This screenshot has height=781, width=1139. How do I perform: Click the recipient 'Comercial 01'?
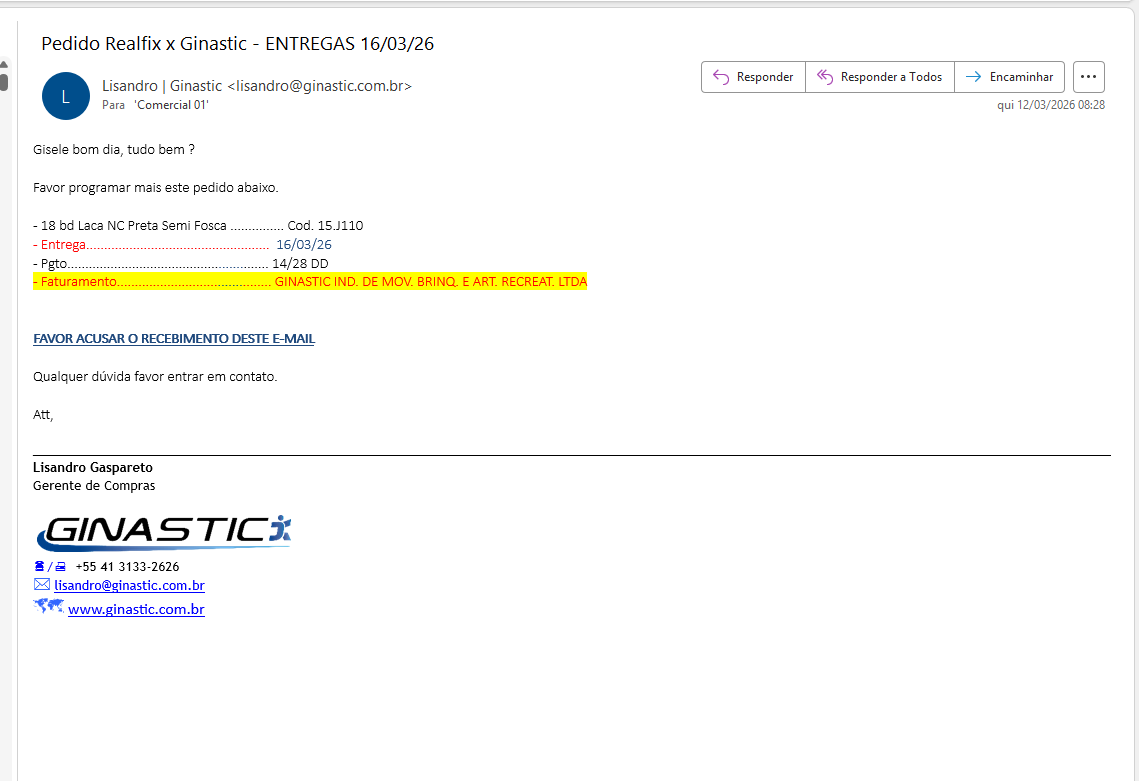[171, 105]
